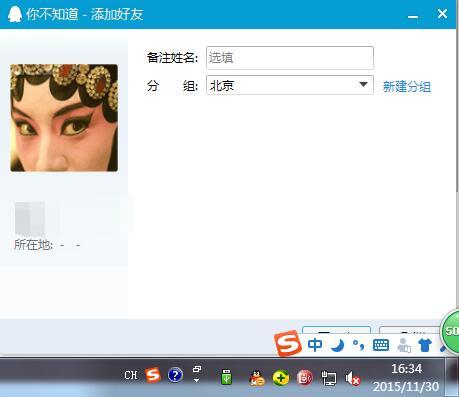The image size is (459, 397).
Task: Toggle Chinese/English mode with the 中 button
Action: [x=315, y=345]
